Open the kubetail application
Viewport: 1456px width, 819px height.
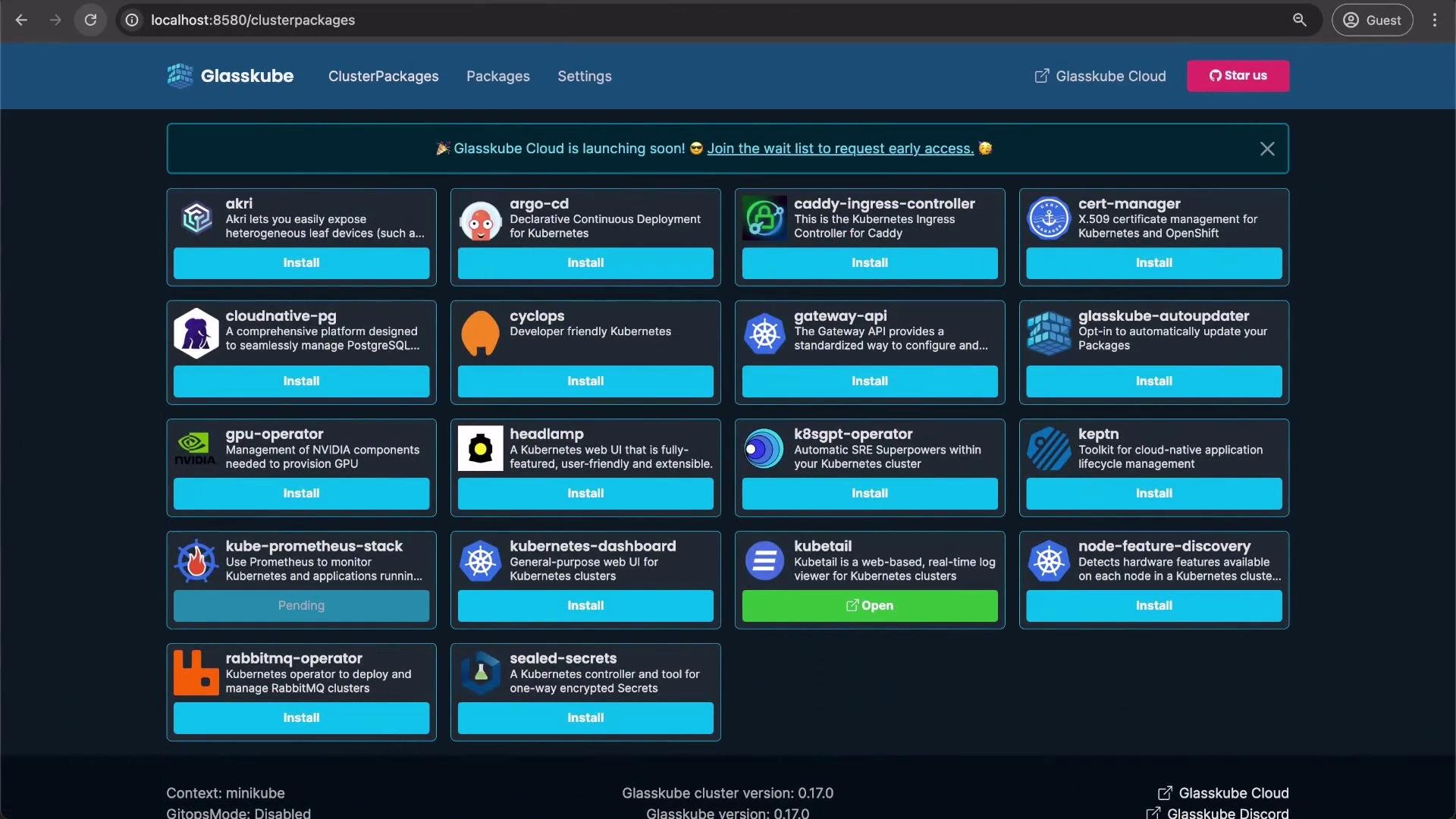(870, 606)
